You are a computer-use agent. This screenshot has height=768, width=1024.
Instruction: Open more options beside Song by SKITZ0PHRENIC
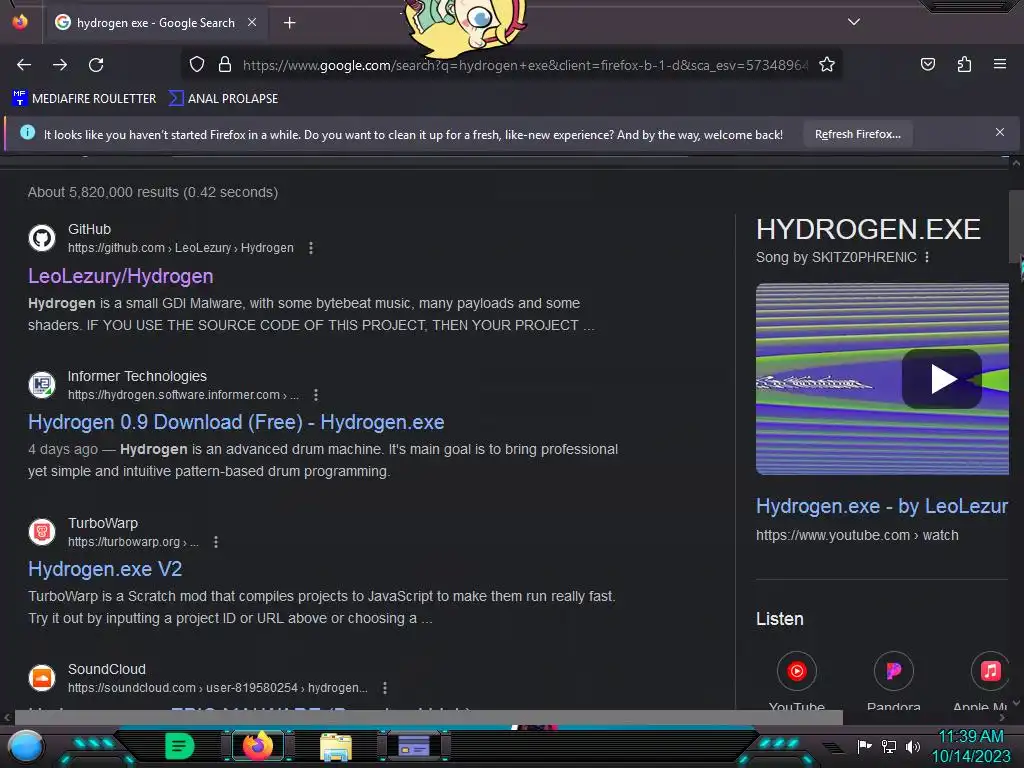point(927,257)
